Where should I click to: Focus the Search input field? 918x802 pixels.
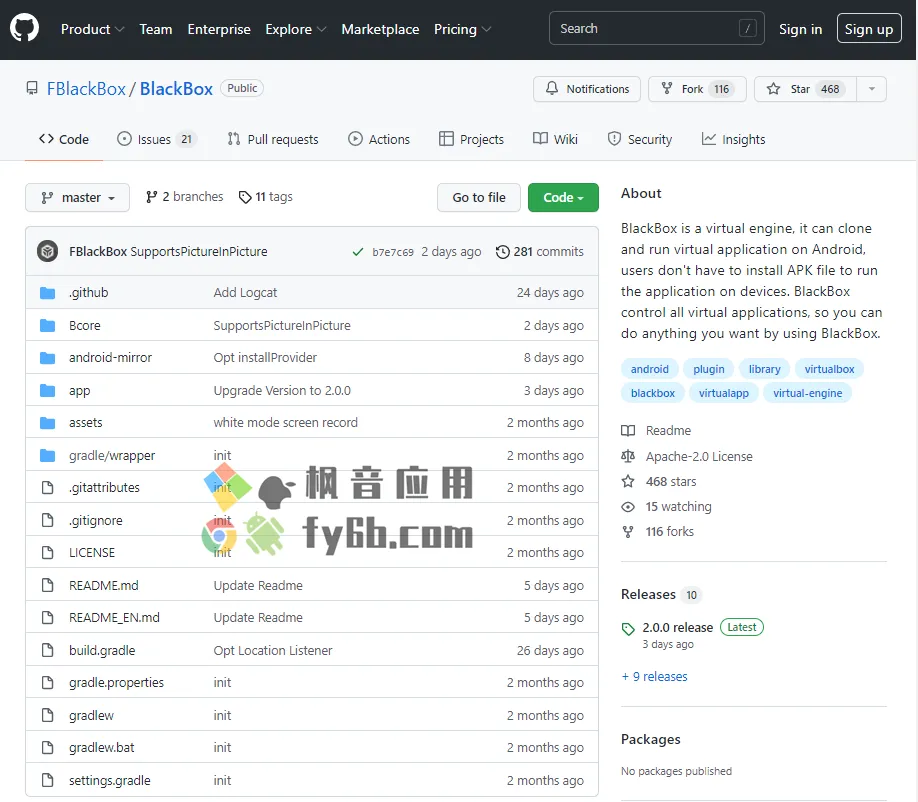click(656, 28)
